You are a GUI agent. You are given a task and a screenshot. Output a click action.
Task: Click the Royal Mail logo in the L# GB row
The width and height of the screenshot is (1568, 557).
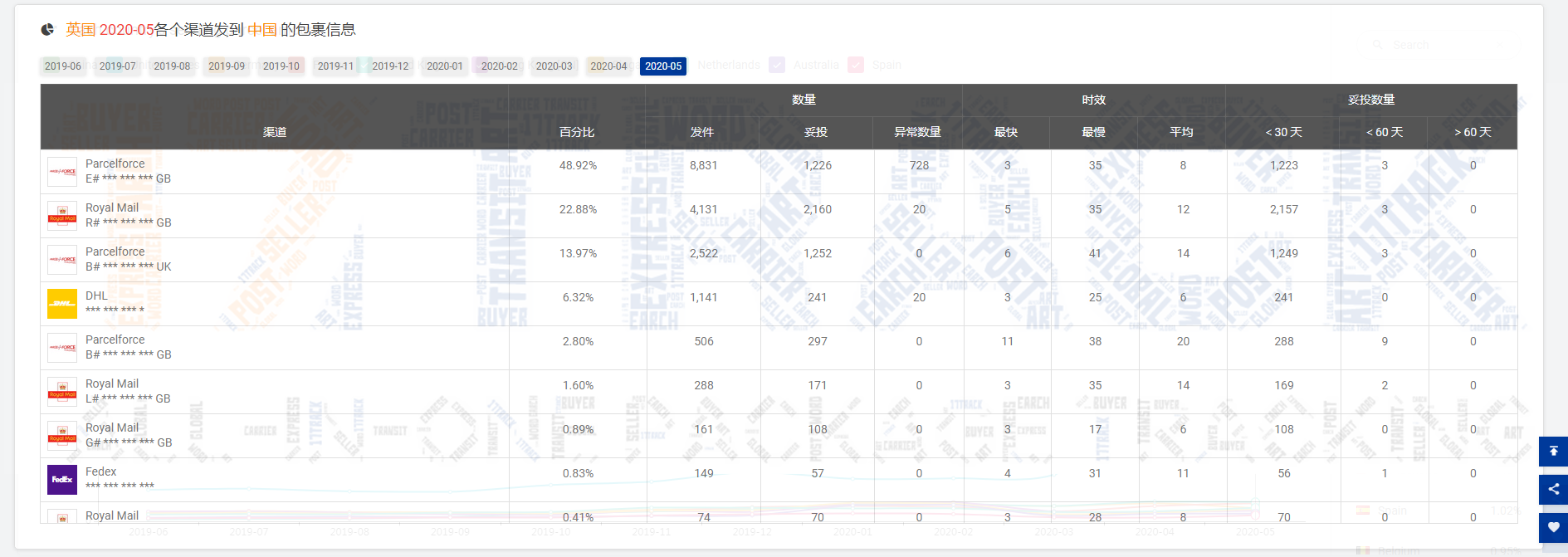[x=62, y=392]
